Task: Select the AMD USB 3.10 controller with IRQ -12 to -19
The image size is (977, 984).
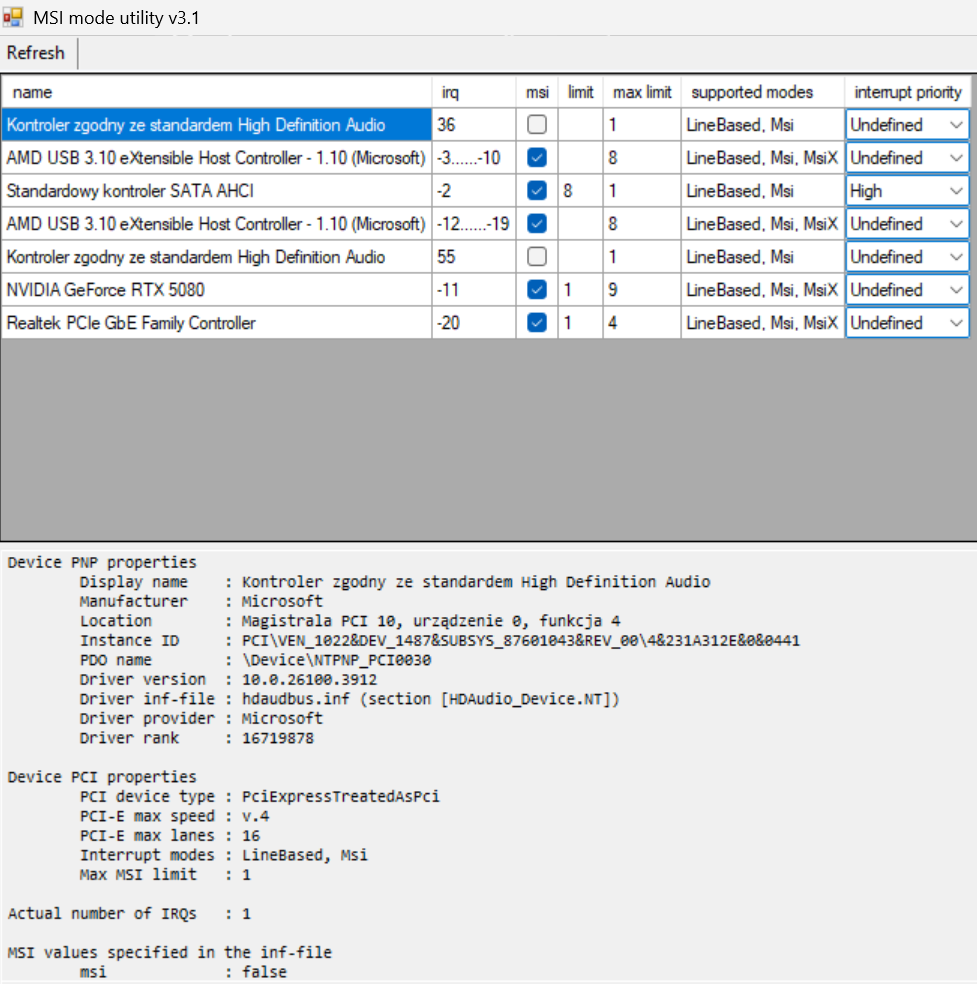Action: (216, 224)
